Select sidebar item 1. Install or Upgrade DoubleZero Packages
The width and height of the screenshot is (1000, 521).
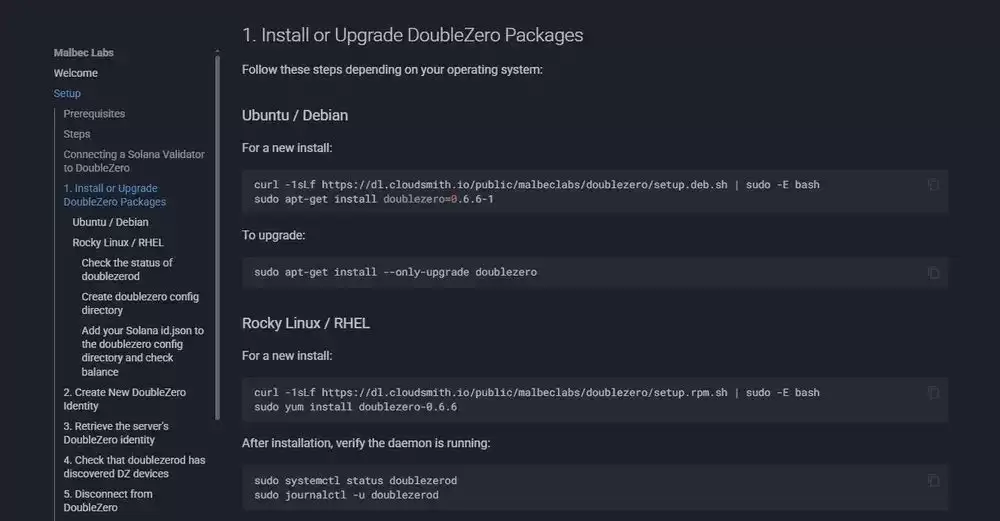tap(114, 195)
